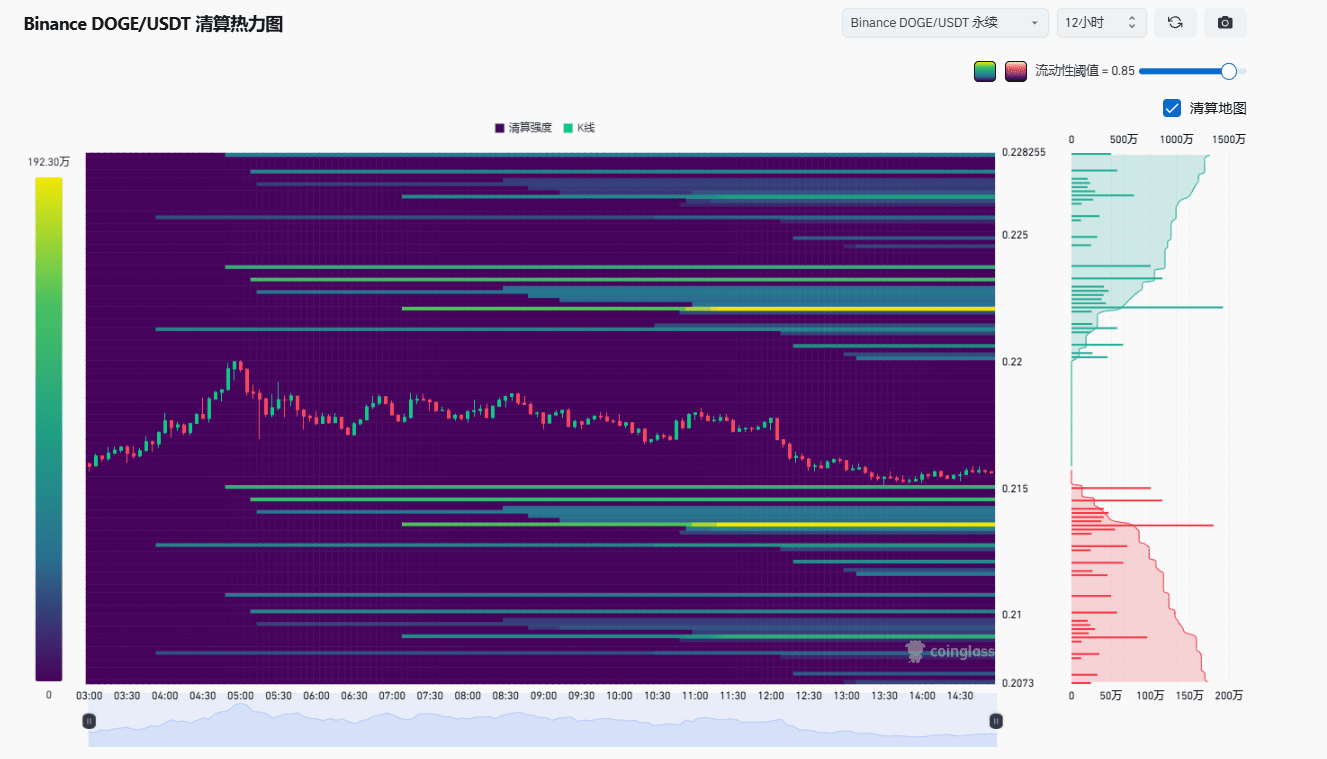Click the tall green candlestick at 05:00
The height and width of the screenshot is (759, 1327).
click(x=228, y=379)
